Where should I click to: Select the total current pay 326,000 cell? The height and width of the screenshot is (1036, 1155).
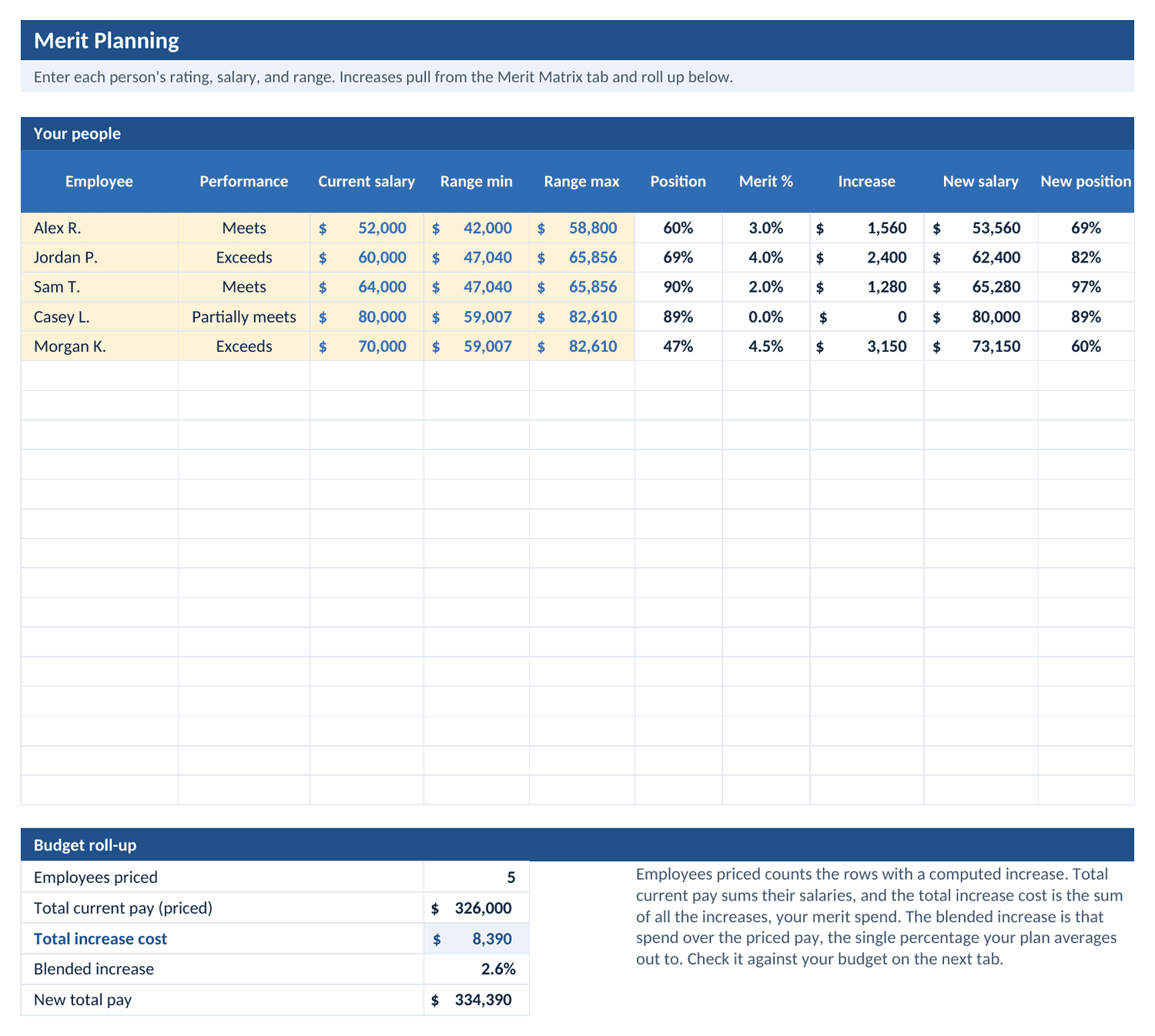[477, 908]
